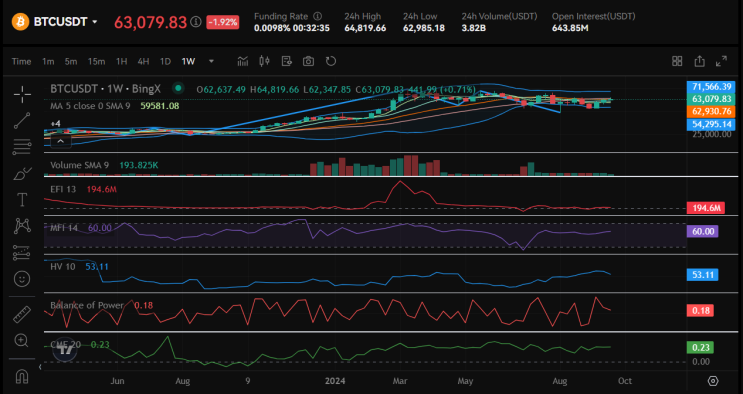This screenshot has height=394, width=743.
Task: Toggle fullscreen chart icon
Action: 721,61
